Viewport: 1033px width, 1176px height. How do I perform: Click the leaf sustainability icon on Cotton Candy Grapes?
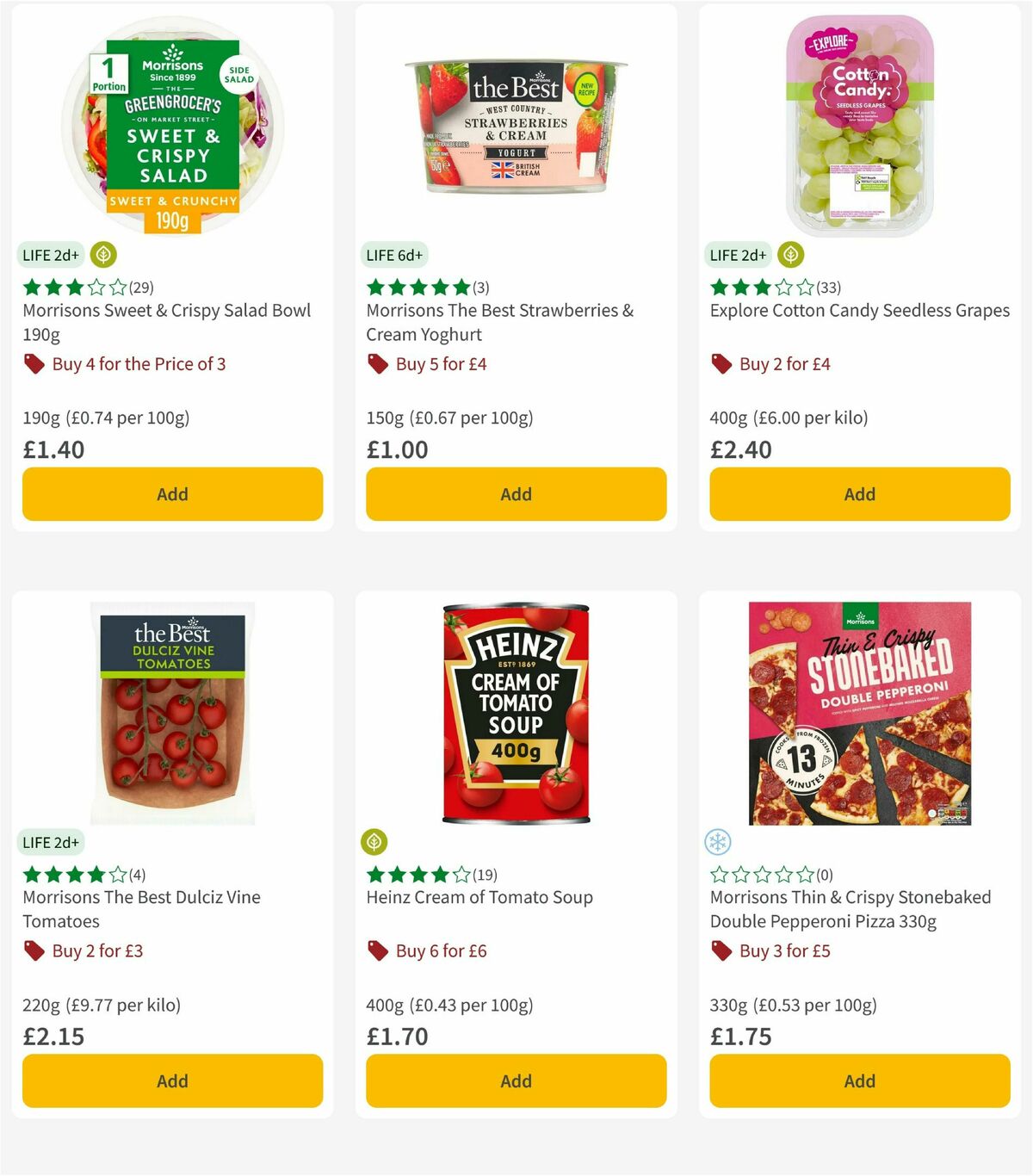(x=790, y=255)
